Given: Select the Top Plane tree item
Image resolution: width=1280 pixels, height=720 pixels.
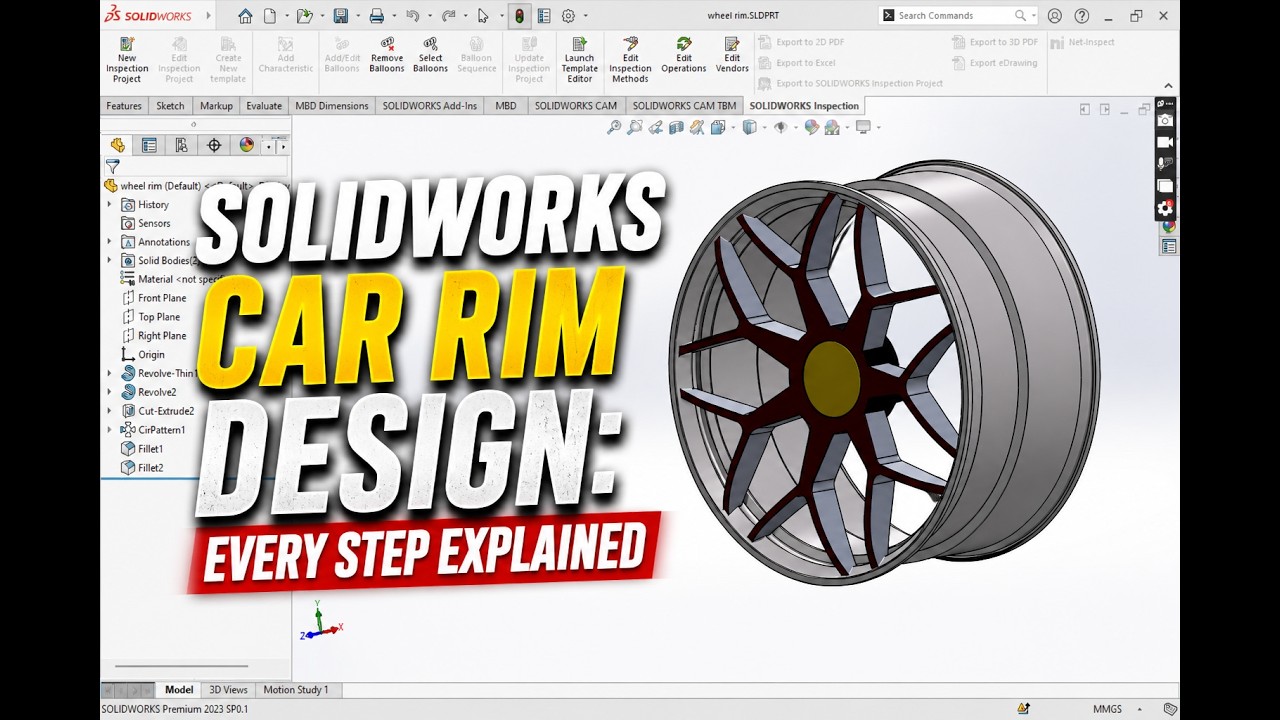Looking at the screenshot, I should 150,317.
